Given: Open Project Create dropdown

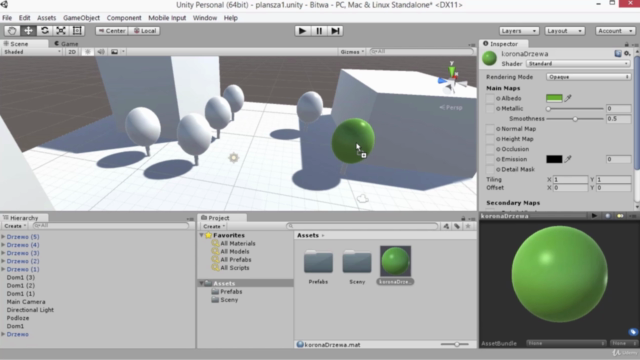Looking at the screenshot, I should coord(214,226).
